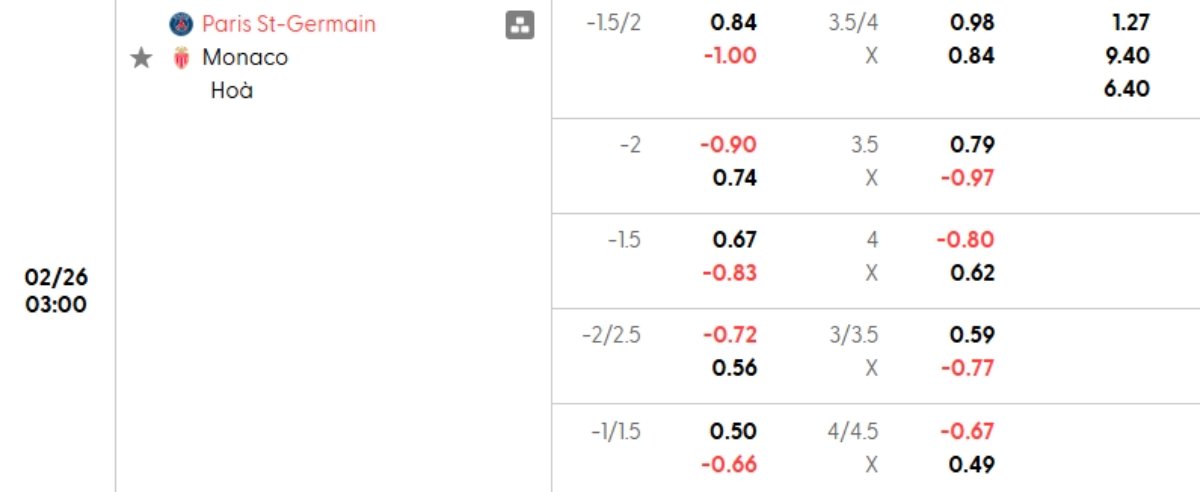Click the -0.83 handicap odds
The image size is (1200, 492).
(729, 273)
